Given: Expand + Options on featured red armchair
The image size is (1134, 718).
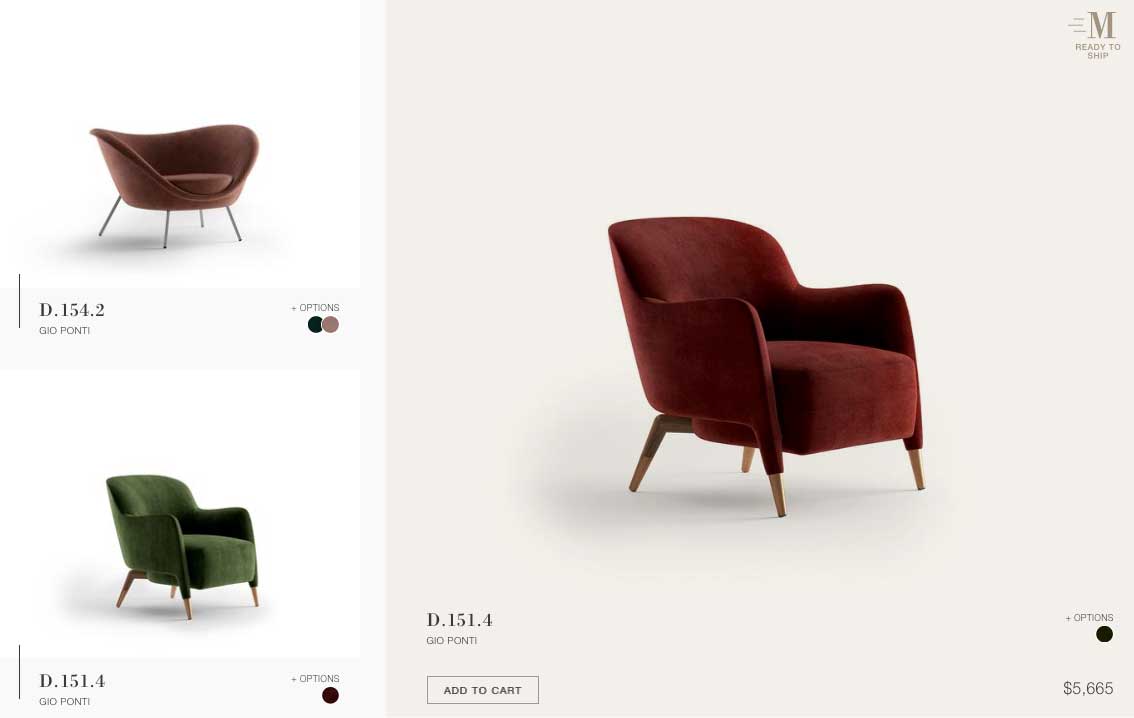Looking at the screenshot, I should 1089,617.
